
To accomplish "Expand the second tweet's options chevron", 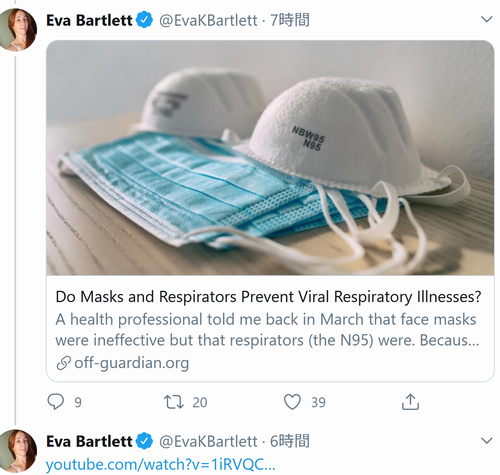I will [487, 441].
